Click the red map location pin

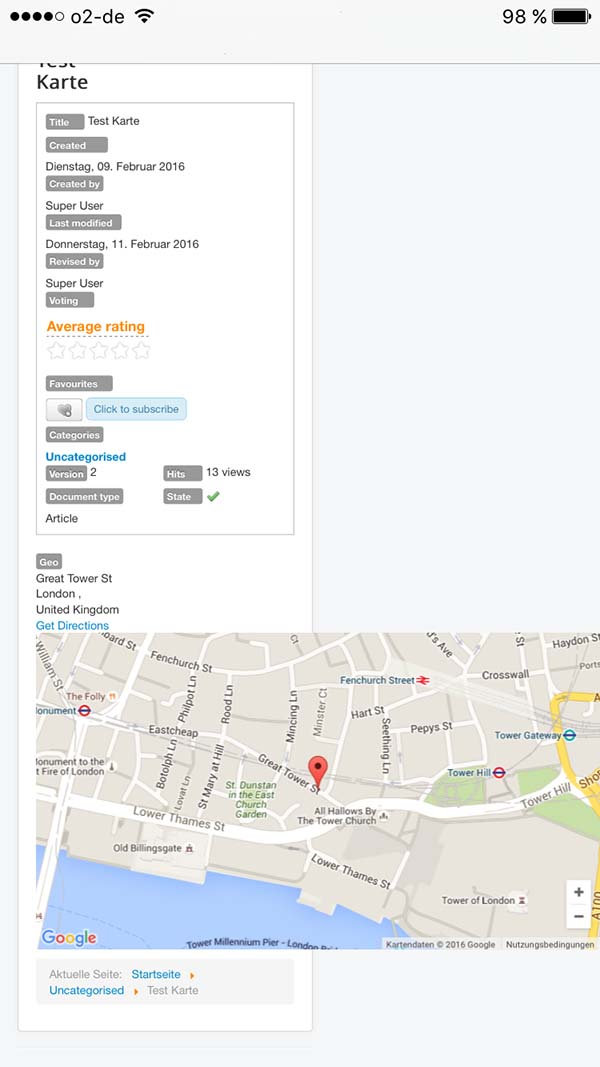pos(318,773)
